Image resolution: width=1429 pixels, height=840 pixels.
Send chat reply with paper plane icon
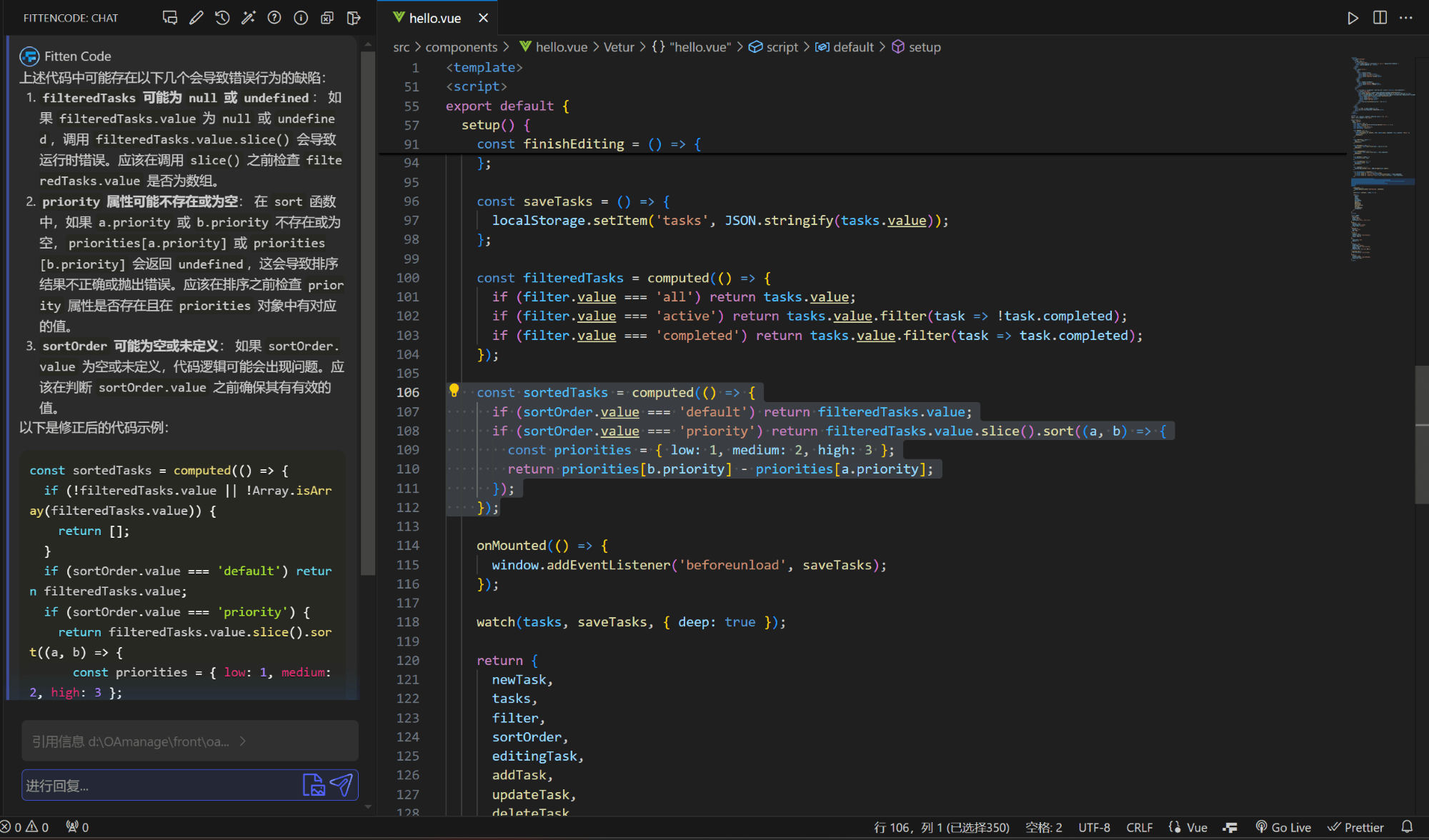click(342, 785)
